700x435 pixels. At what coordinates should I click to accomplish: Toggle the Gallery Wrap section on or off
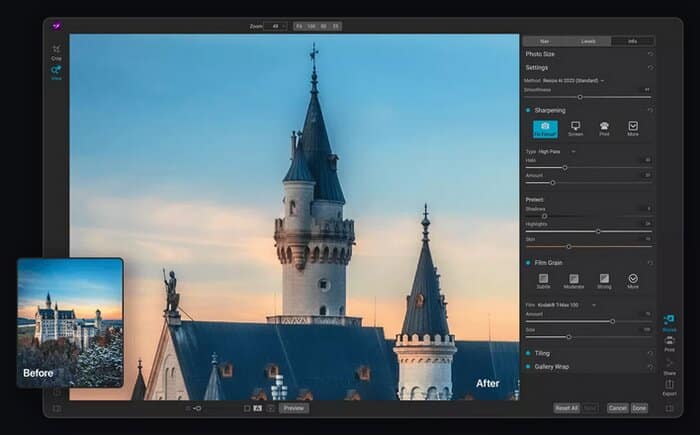[528, 367]
